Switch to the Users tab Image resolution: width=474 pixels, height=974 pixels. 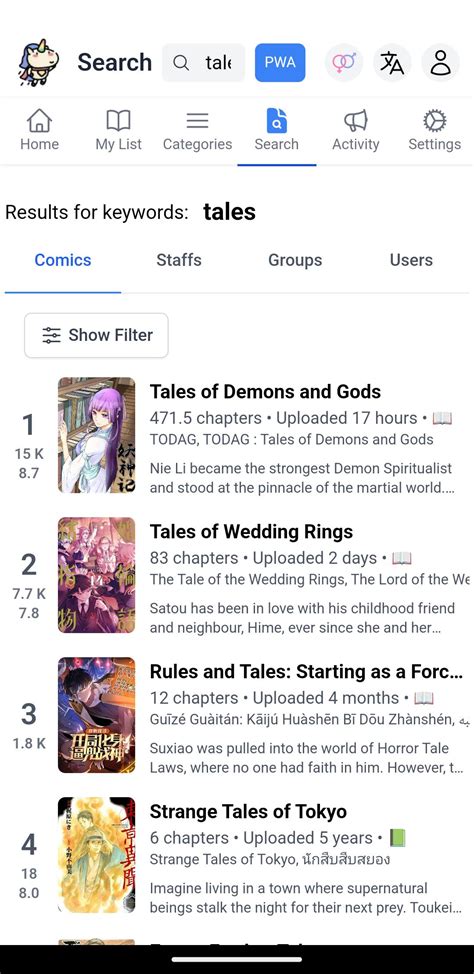pyautogui.click(x=411, y=260)
